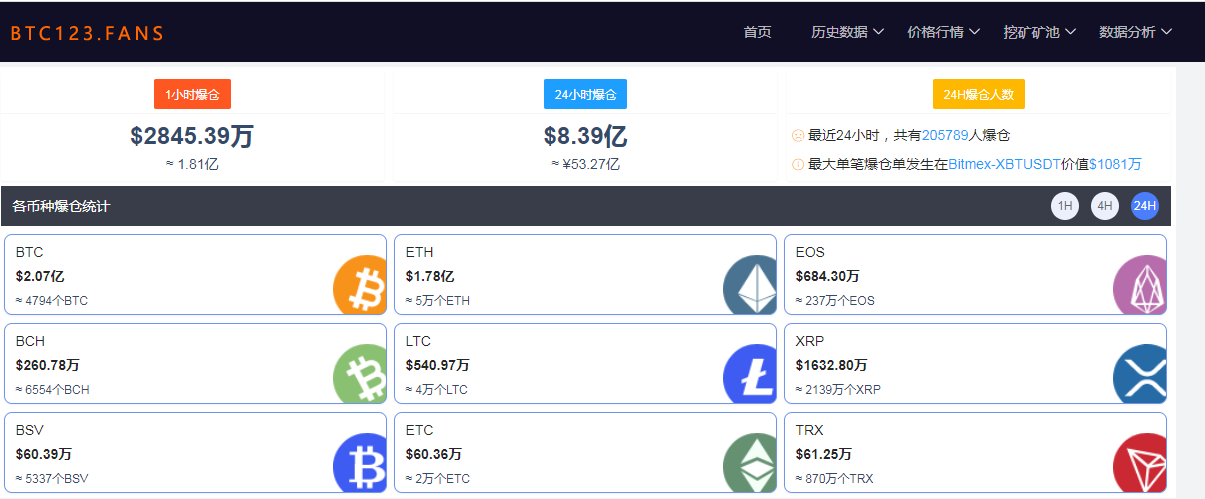The height and width of the screenshot is (499, 1205).
Task: Select the BTC liquidation card
Action: point(195,274)
